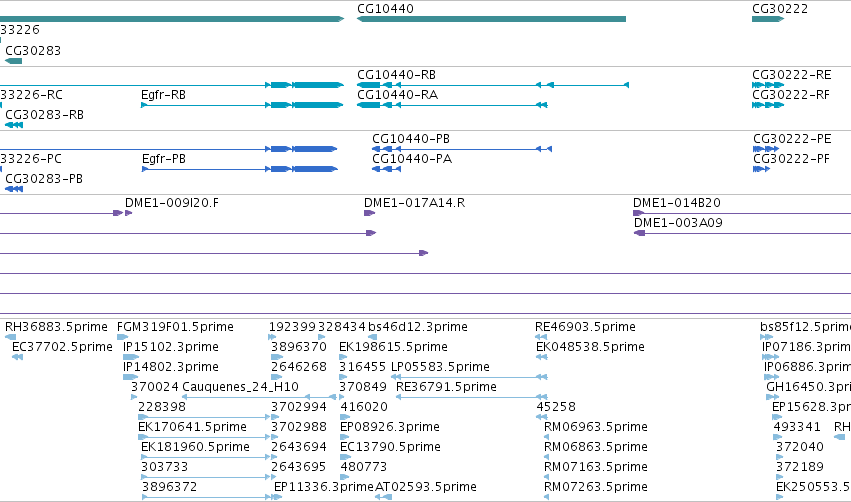Image resolution: width=851 pixels, height=502 pixels.
Task: Click the DME1-017A14.R marker
Action: 369,213
